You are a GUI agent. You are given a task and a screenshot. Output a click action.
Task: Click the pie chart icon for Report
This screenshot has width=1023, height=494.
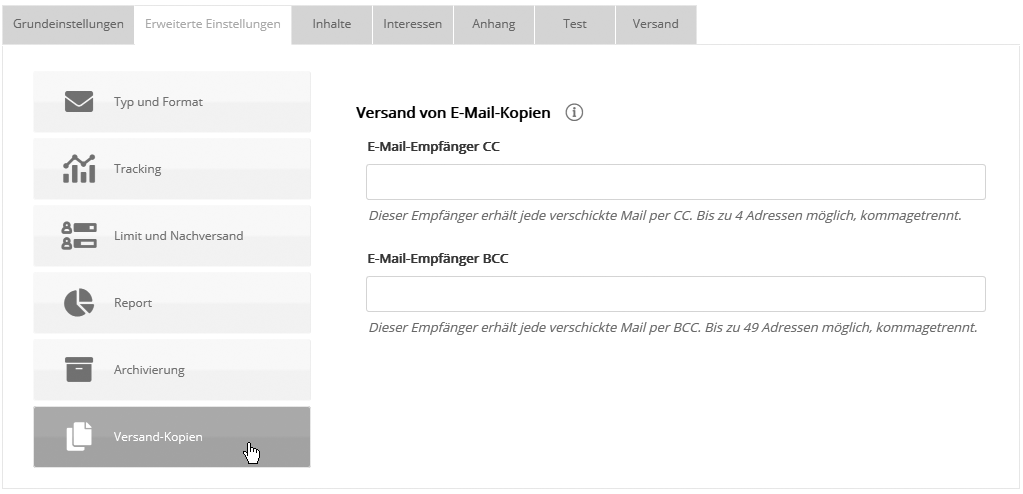coord(79,303)
